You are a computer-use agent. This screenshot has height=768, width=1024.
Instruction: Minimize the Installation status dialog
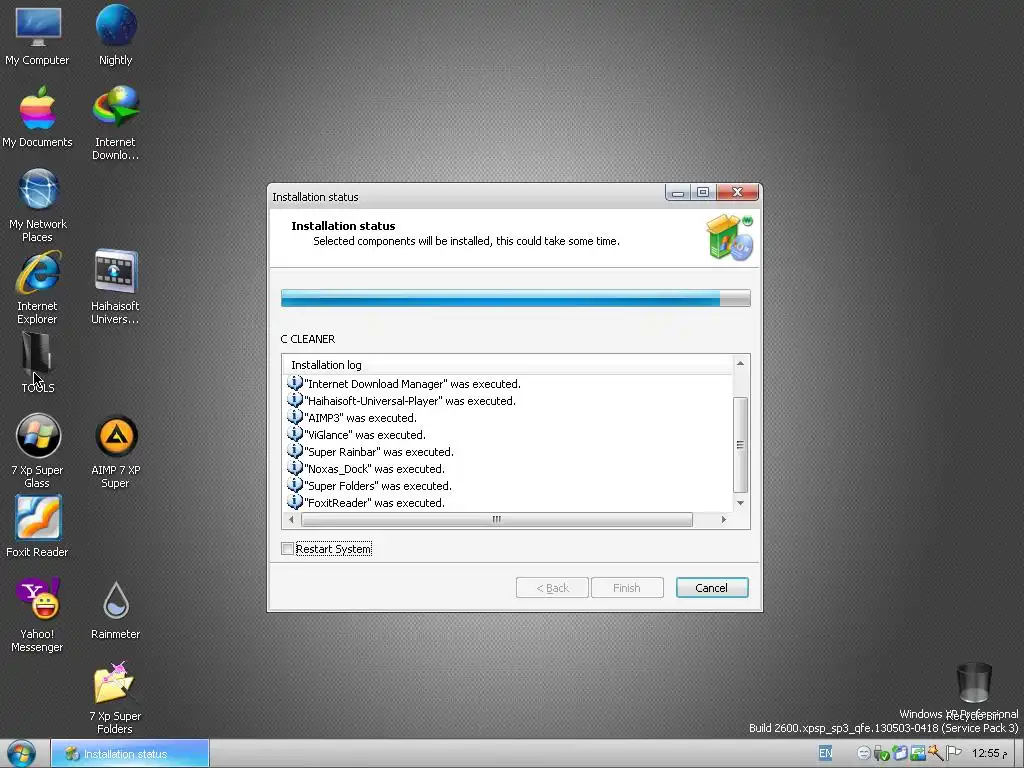click(x=678, y=193)
